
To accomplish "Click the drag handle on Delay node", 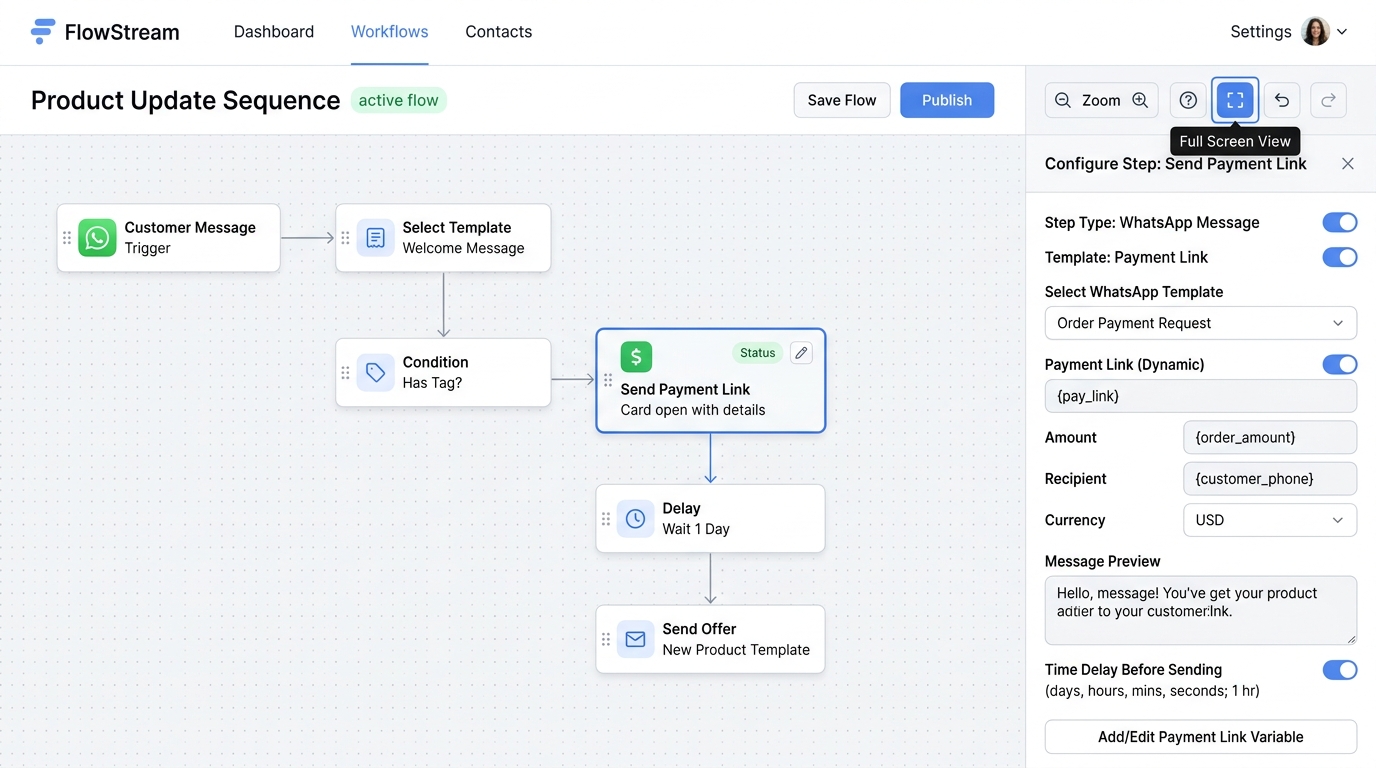I will pos(606,519).
